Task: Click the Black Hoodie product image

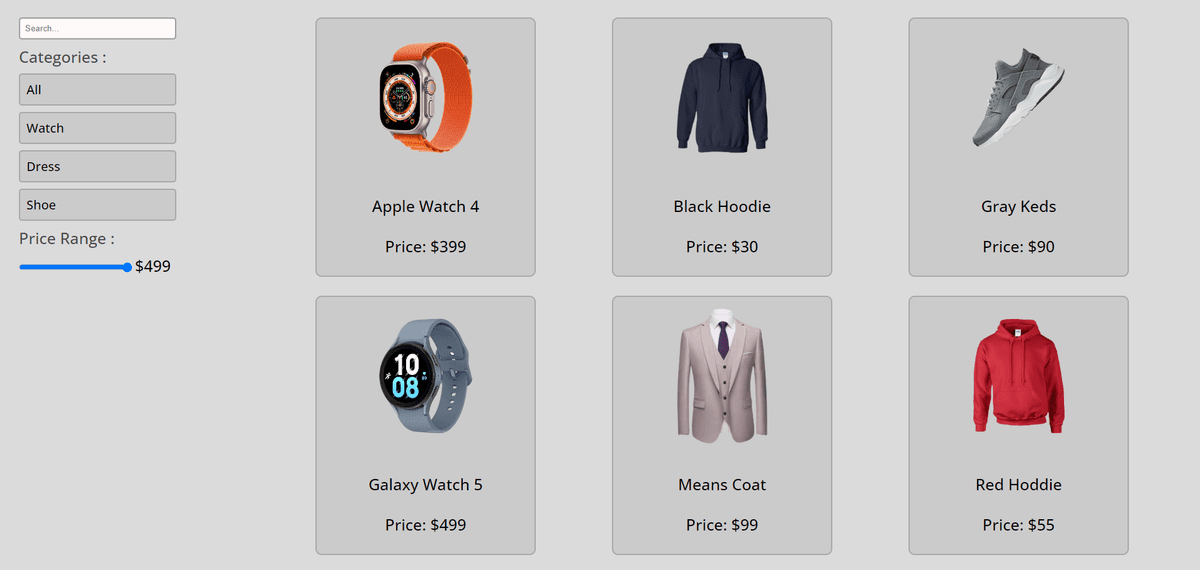Action: 722,98
